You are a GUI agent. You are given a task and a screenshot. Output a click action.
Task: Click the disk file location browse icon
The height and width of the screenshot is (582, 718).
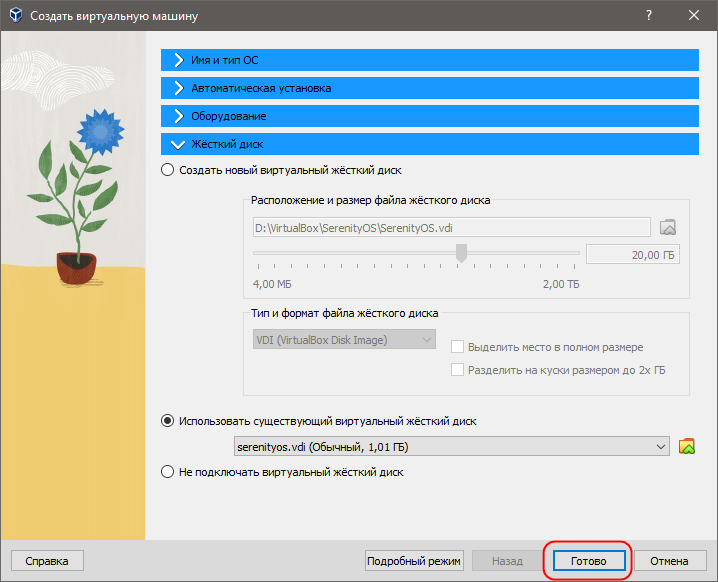[668, 228]
